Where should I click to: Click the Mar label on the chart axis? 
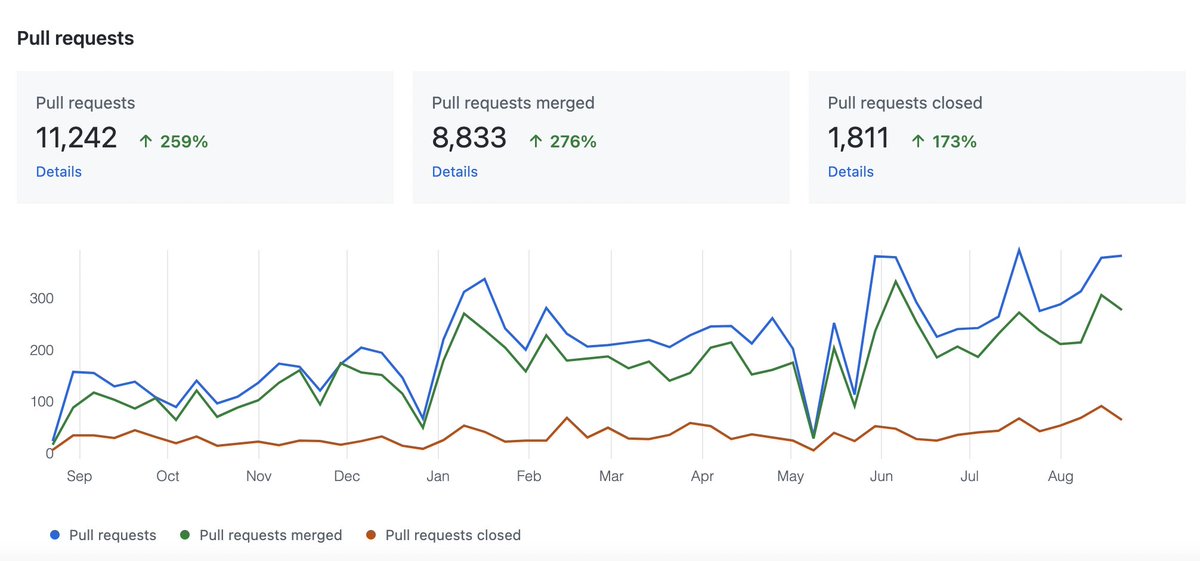tap(611, 476)
